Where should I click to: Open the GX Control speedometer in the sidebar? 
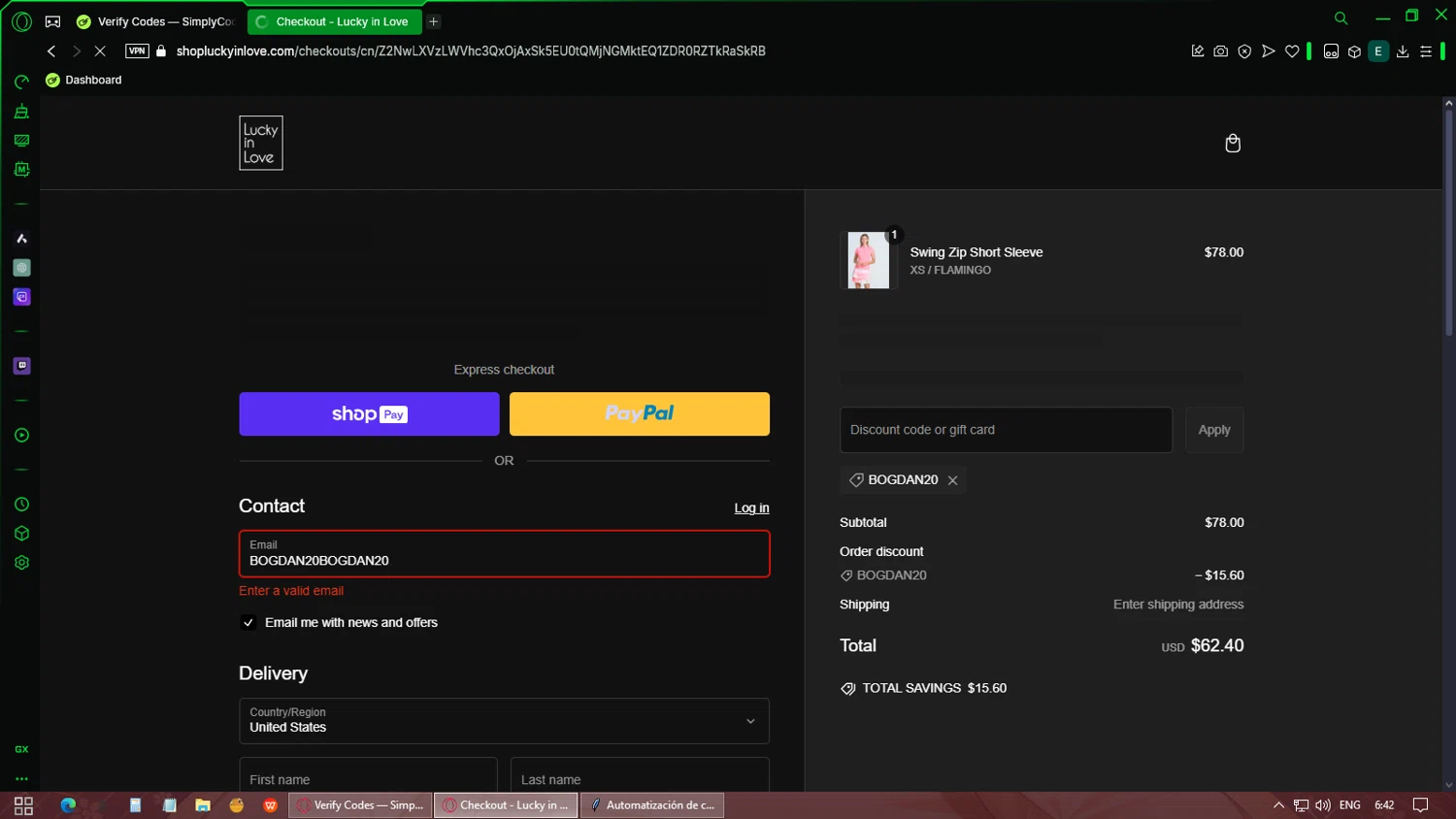[x=21, y=82]
